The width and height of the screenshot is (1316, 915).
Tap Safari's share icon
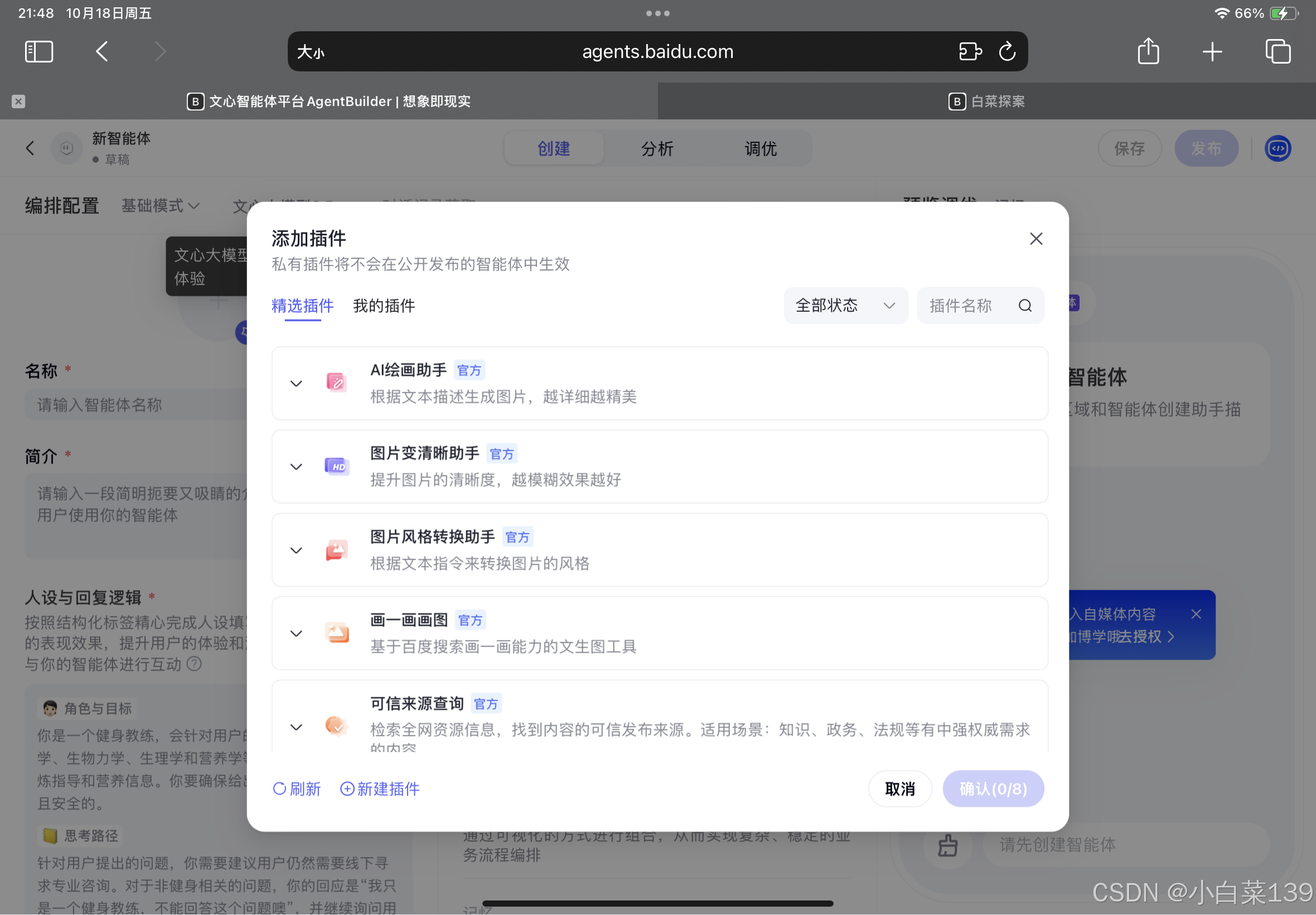1148,51
